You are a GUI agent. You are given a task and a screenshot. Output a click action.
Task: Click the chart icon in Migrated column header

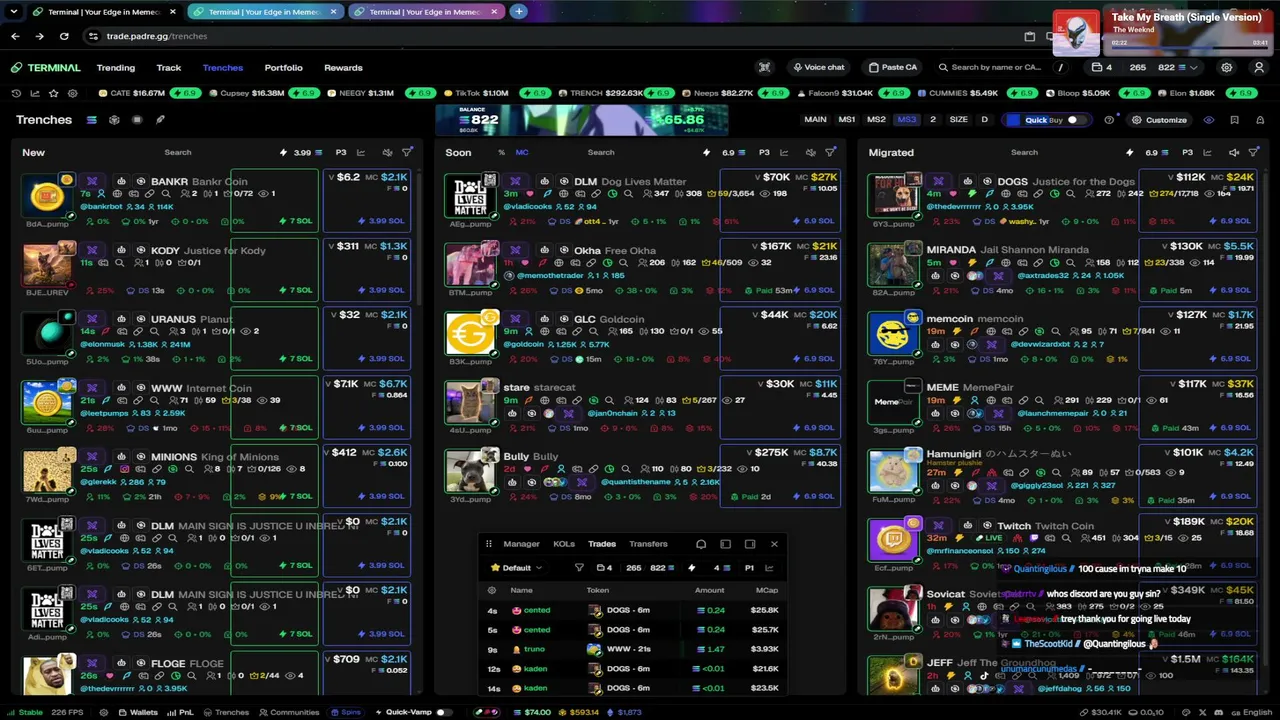[x=1208, y=152]
